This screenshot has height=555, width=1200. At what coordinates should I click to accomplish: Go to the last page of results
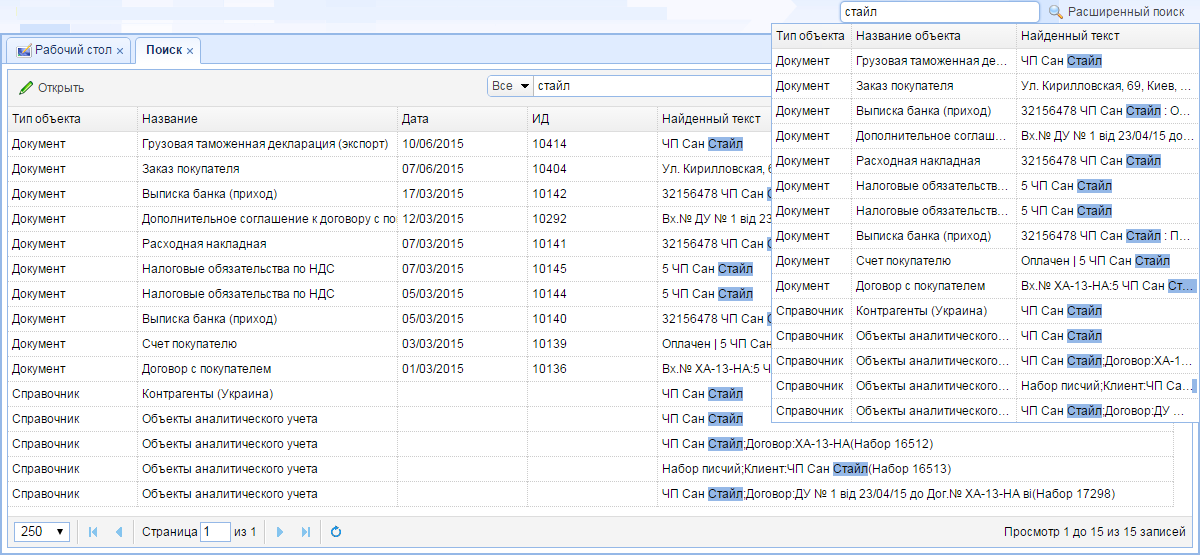coord(306,532)
